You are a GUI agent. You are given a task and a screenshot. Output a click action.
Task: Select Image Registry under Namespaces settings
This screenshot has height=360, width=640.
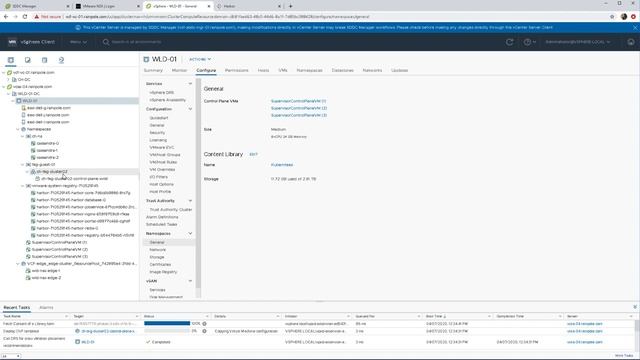163,272
